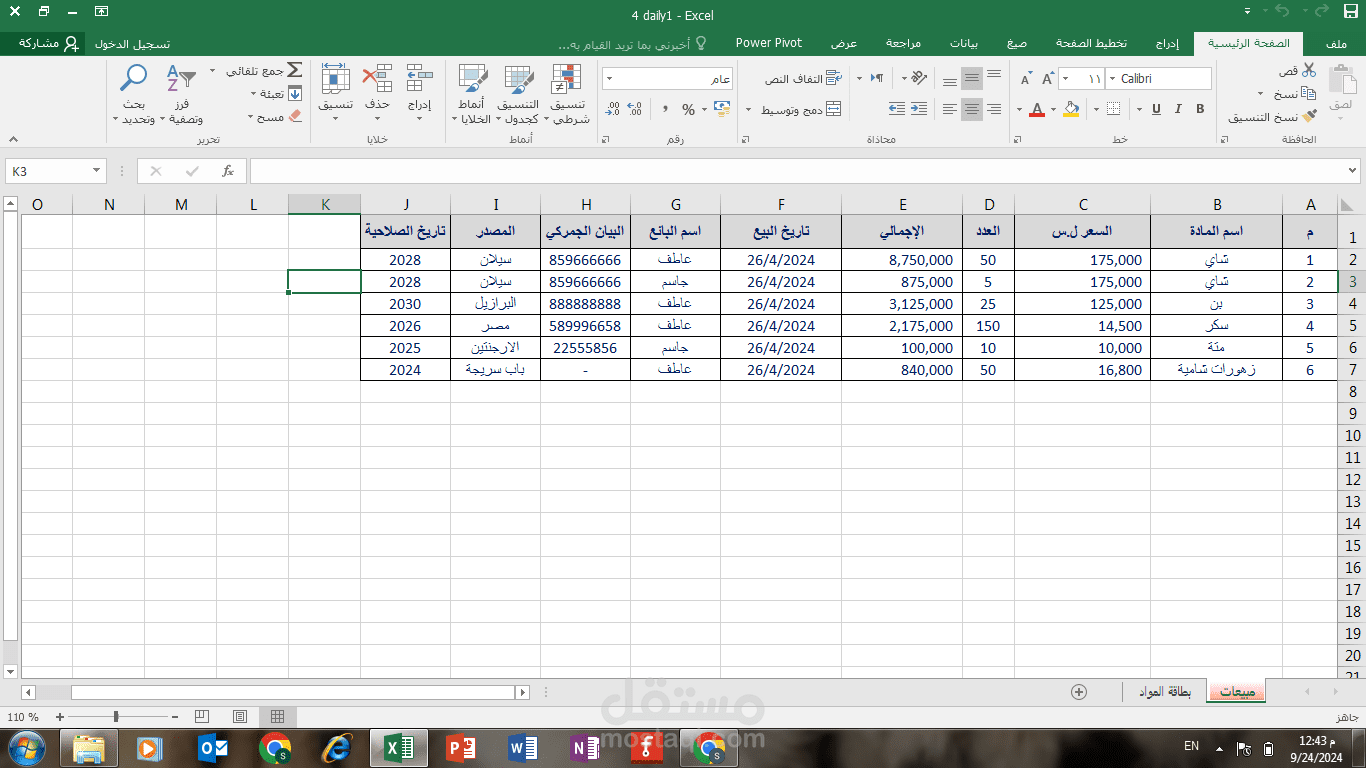Apply borders using the borders icon

tap(1115, 109)
